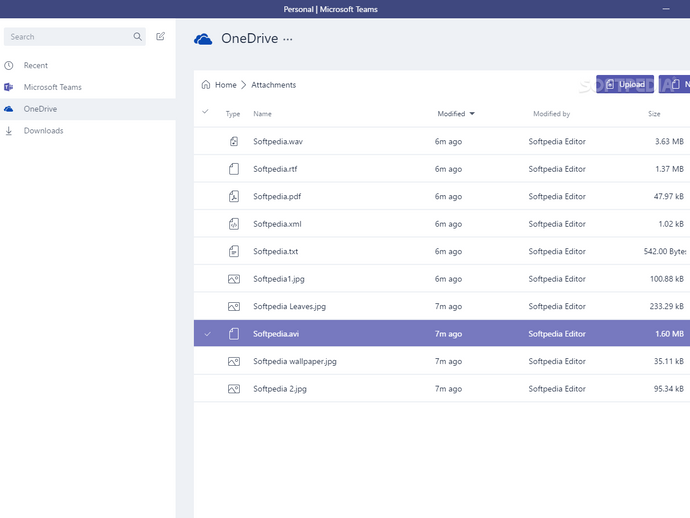The height and width of the screenshot is (518, 690).
Task: Open new chat compose icon
Action: tap(161, 37)
